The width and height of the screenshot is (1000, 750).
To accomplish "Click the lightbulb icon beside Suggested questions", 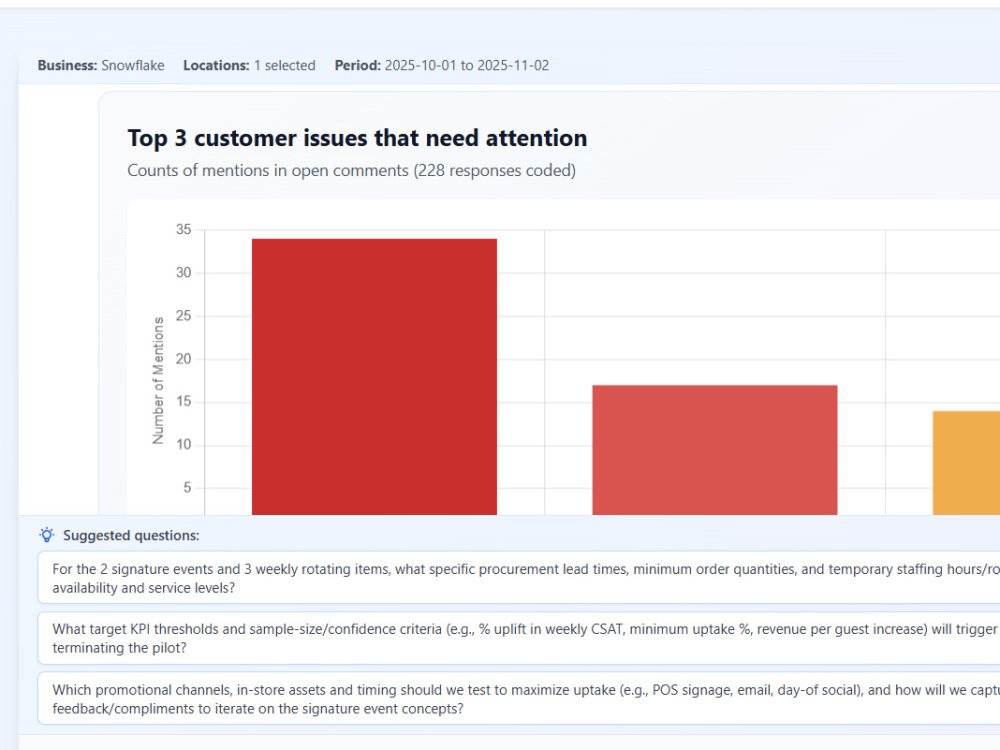I will pyautogui.click(x=47, y=534).
